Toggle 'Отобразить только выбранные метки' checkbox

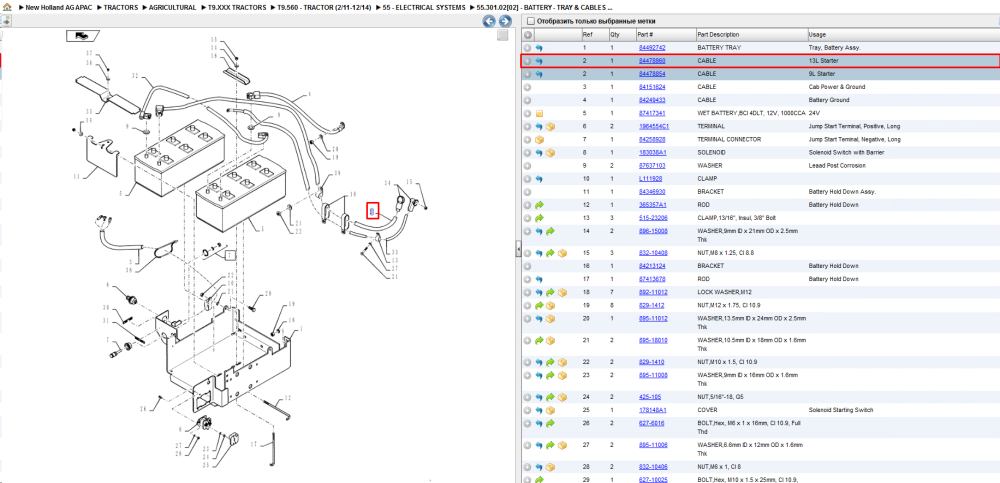click(531, 21)
